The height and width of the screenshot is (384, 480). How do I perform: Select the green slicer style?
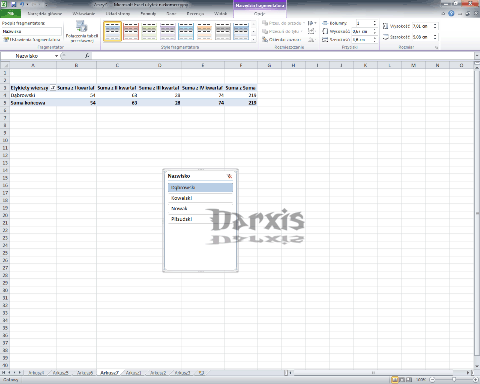point(149,31)
